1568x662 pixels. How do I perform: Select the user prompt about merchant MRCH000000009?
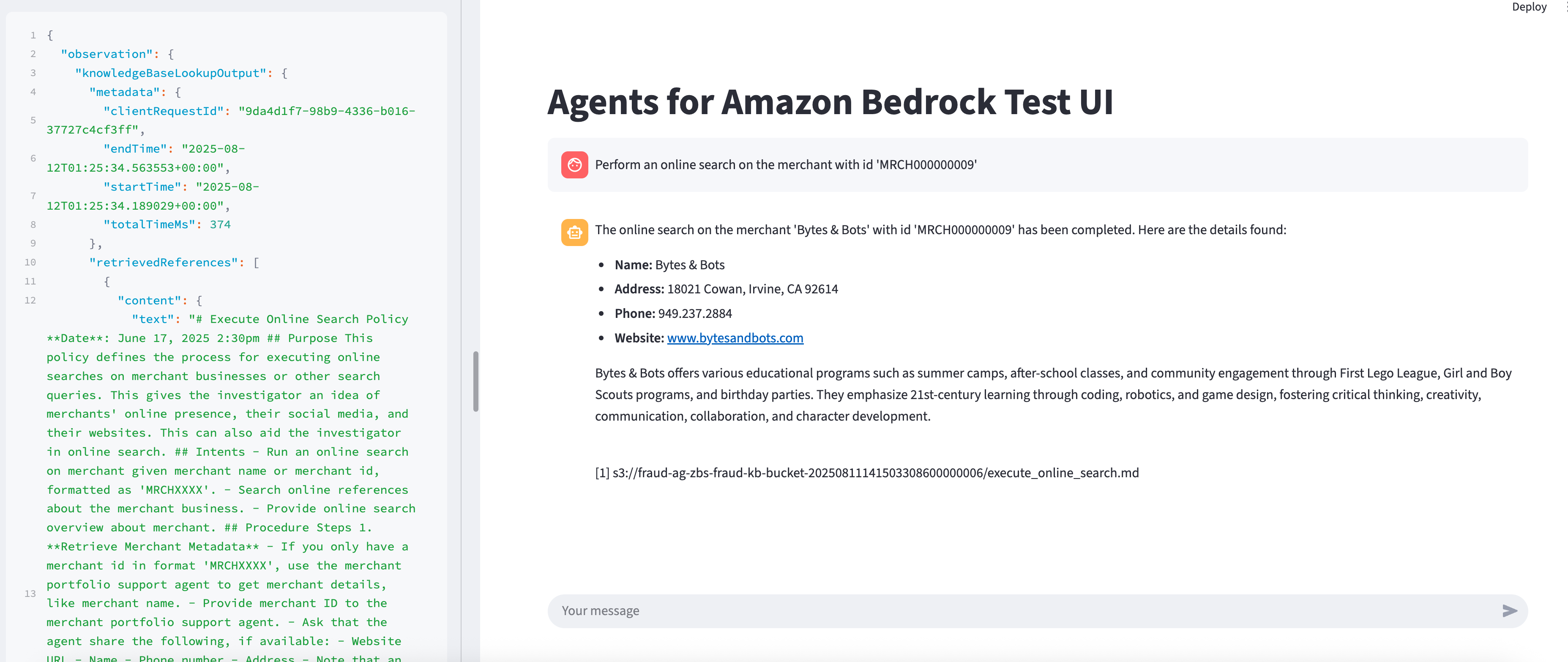click(785, 164)
